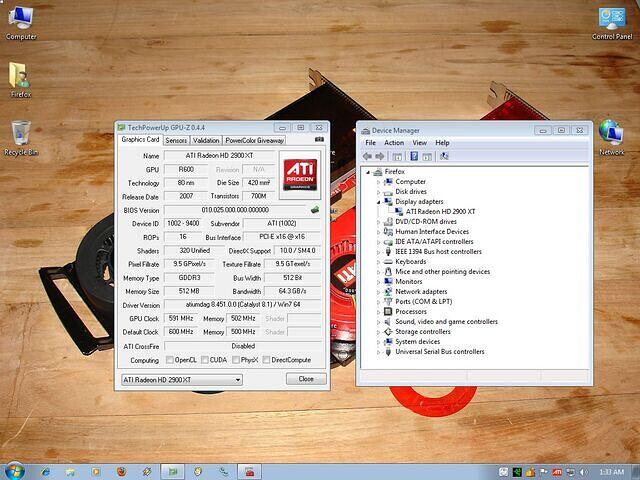Image resolution: width=640 pixels, height=480 pixels.
Task: Switch to the Sensors tab
Action: pos(176,140)
